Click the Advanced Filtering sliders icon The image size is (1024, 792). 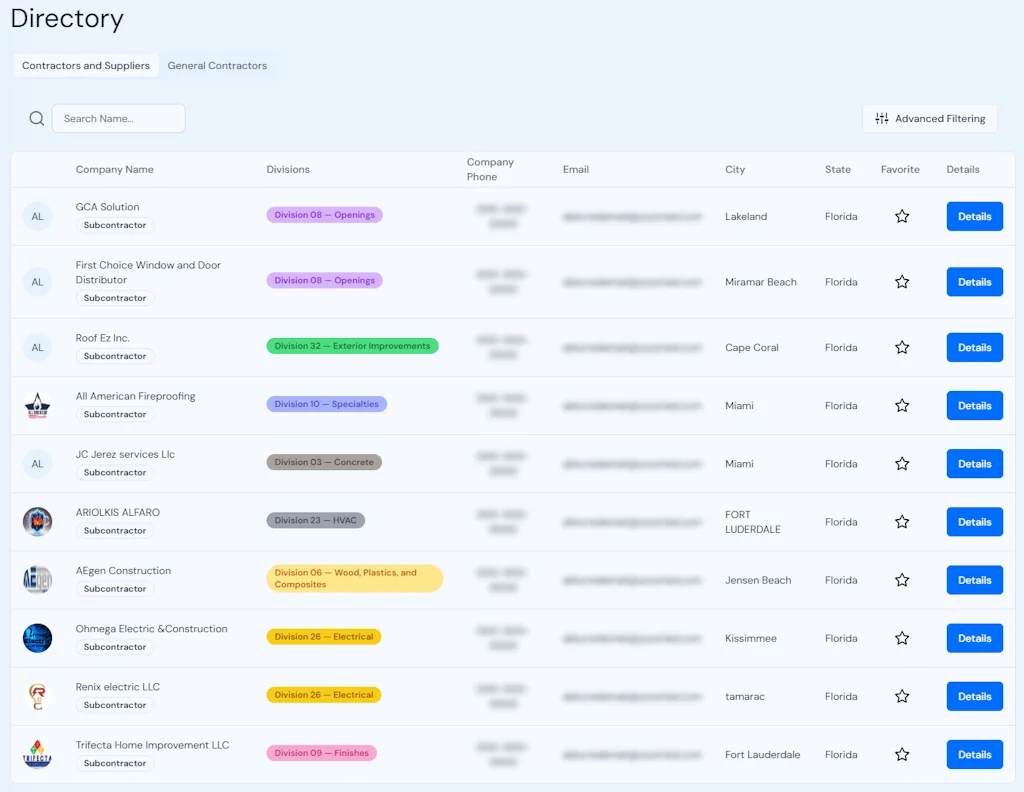tap(883, 118)
